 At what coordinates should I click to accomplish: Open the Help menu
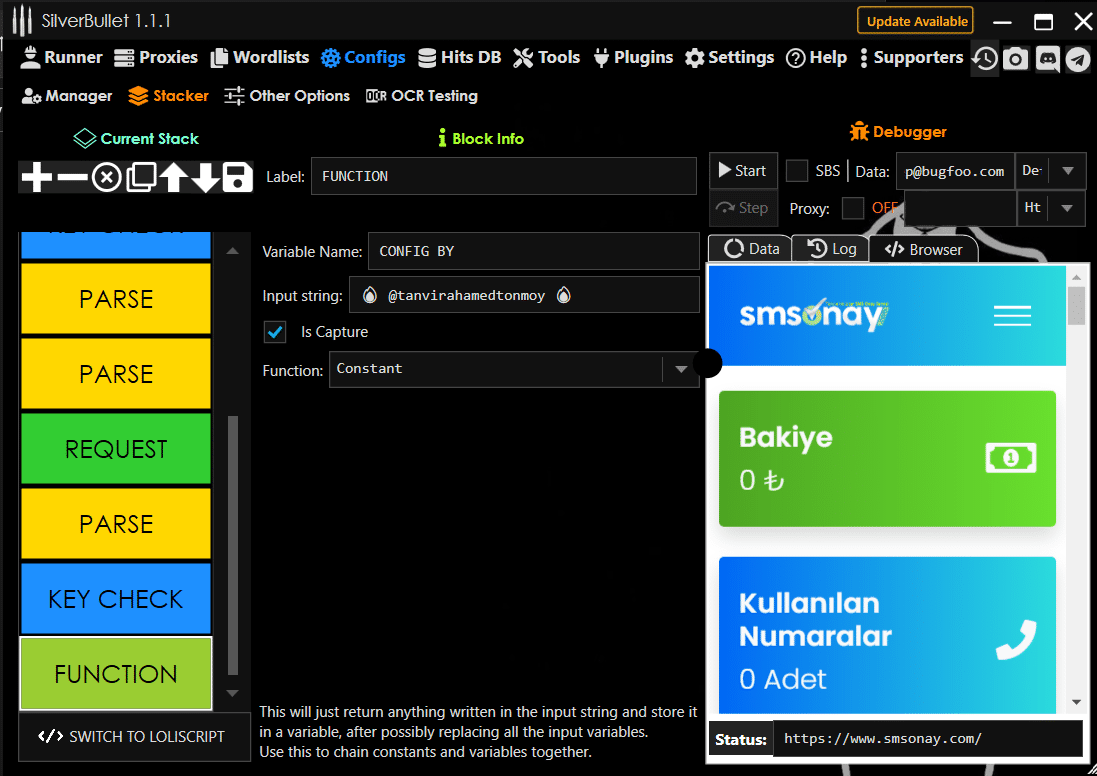pyautogui.click(x=816, y=57)
